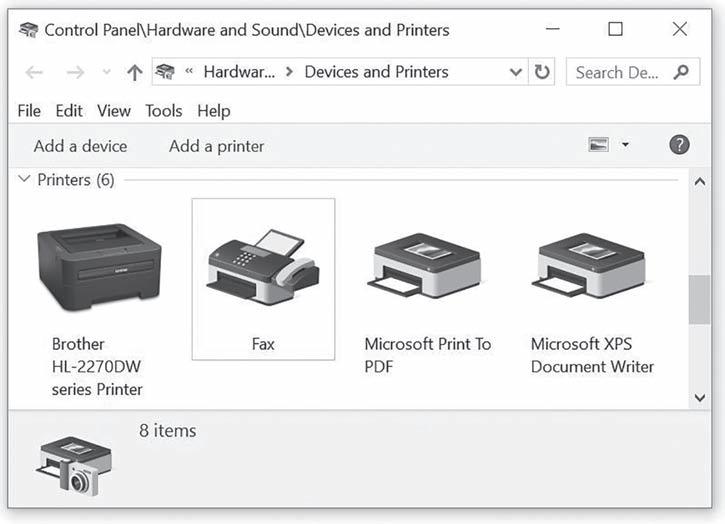Viewport: 725px width, 524px height.
Task: Click the Microsoft Print To PDF label
Action: [428, 355]
